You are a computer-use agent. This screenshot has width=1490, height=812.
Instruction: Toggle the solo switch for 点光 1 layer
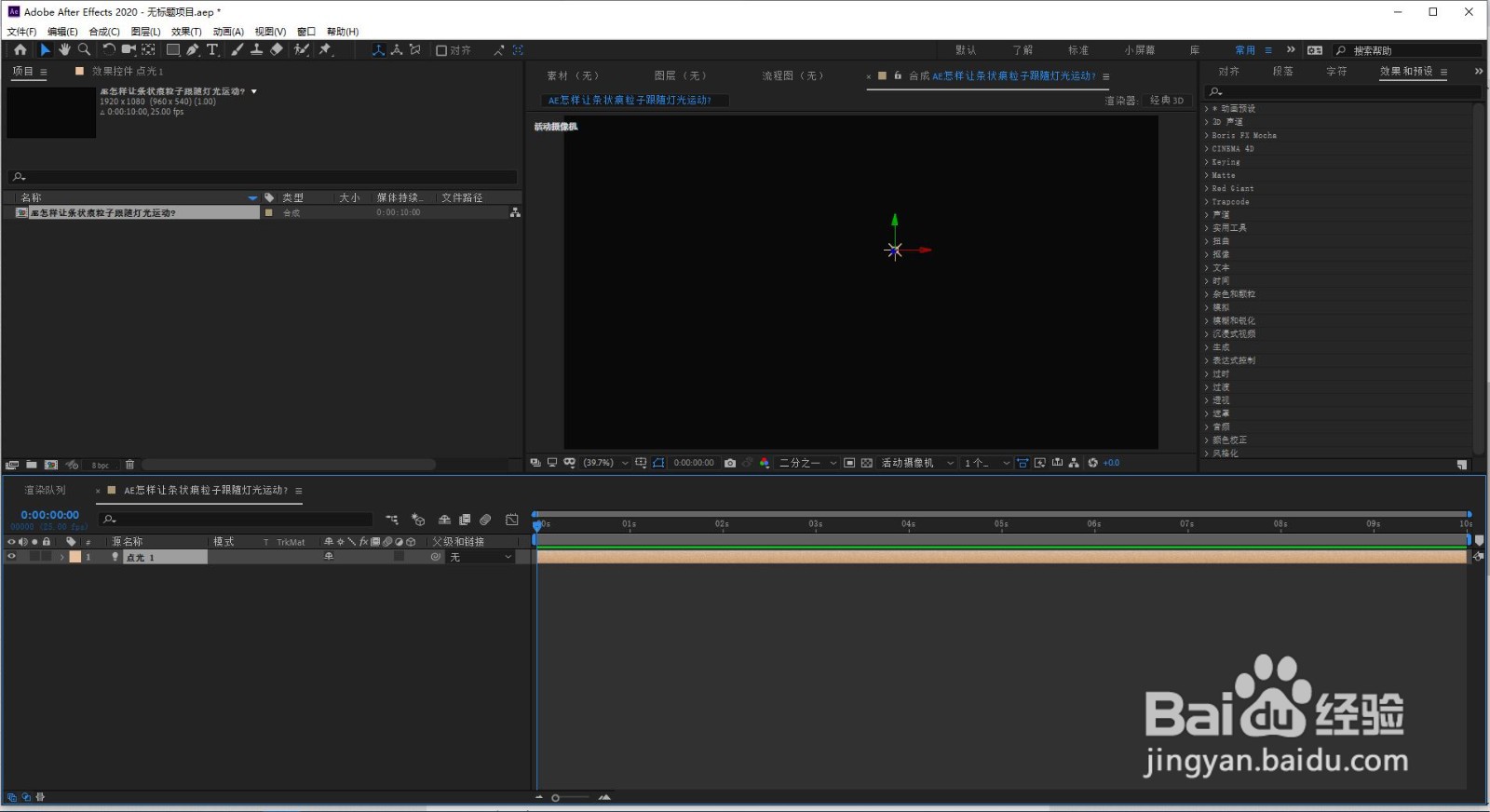click(x=34, y=557)
